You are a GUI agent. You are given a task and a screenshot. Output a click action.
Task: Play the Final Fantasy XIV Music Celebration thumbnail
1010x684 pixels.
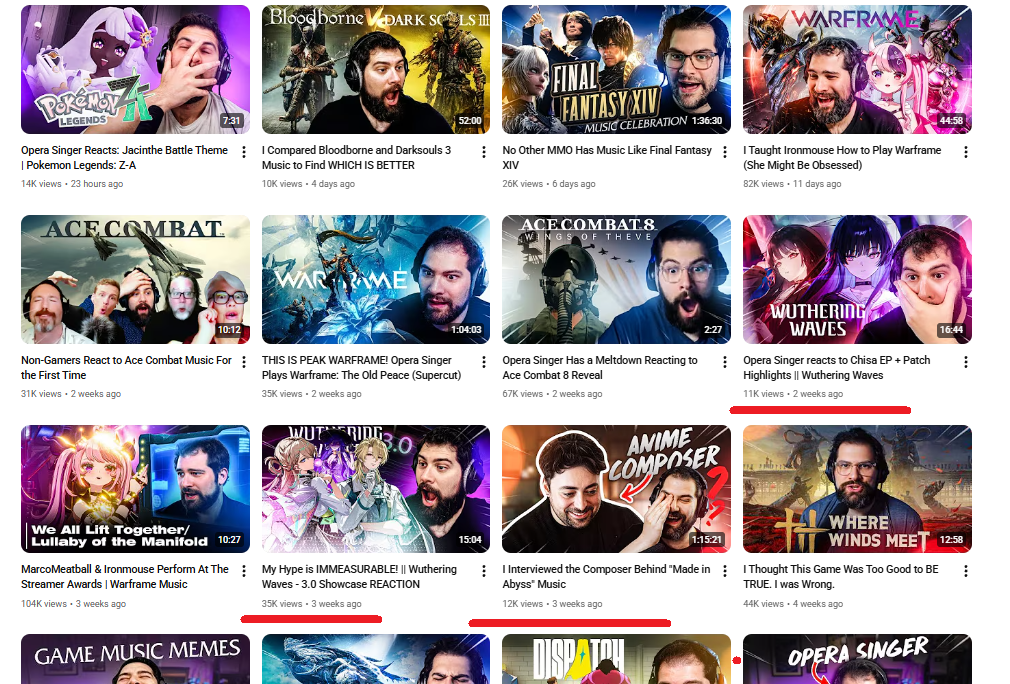tap(616, 70)
